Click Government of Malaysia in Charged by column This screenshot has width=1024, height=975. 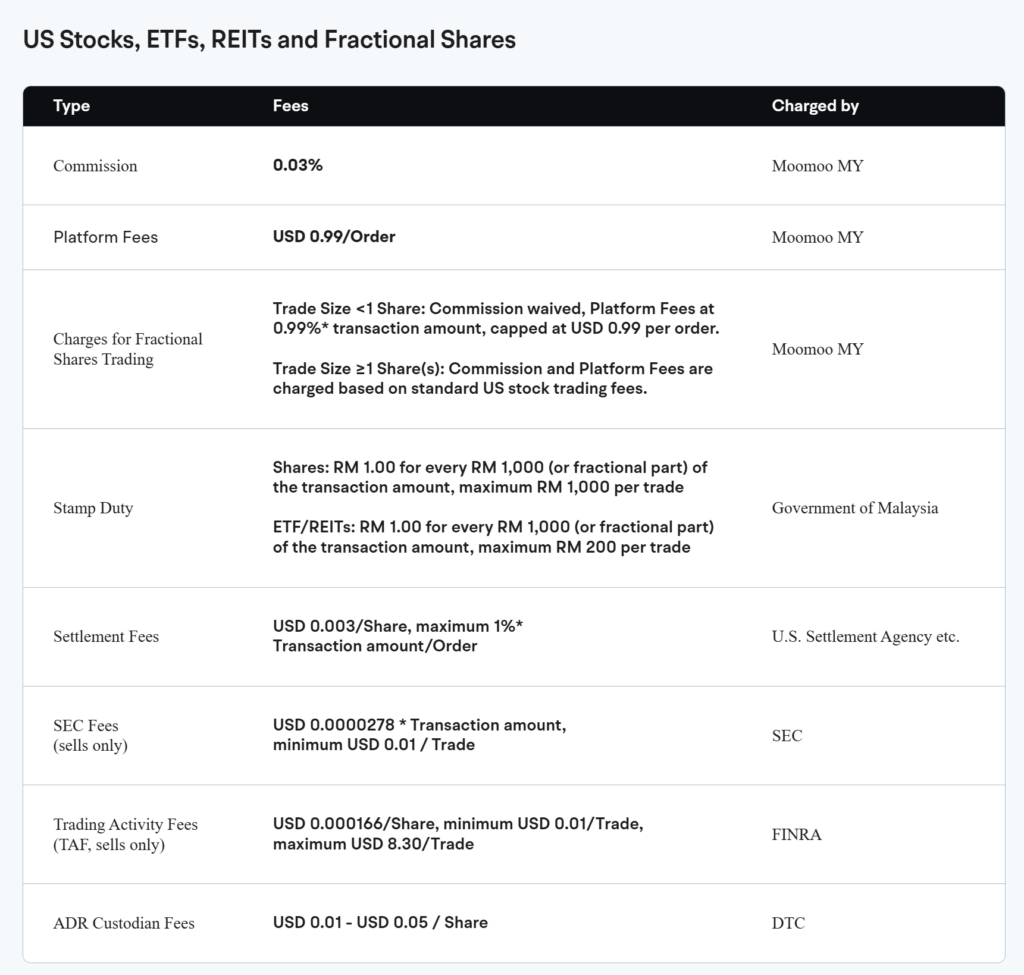855,508
